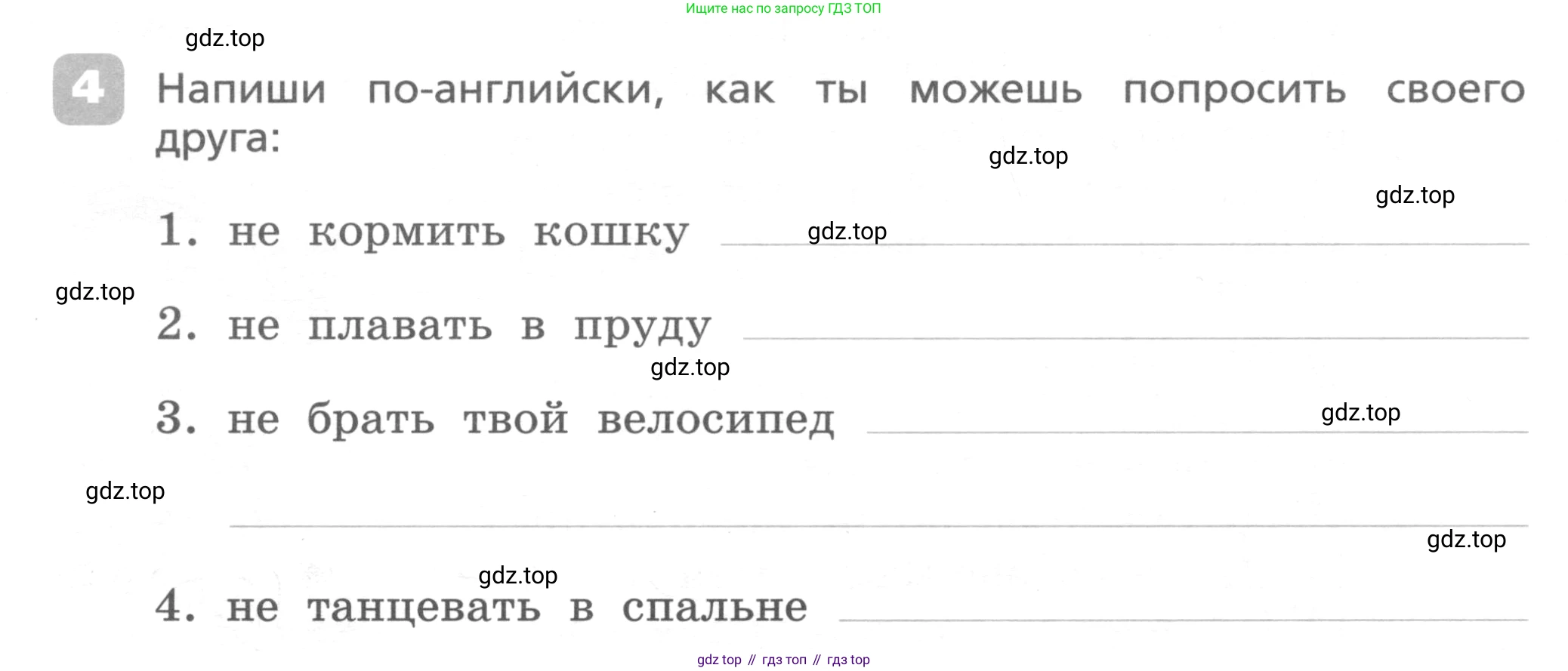Click the answer line after 'не брать твой велосипед'
The width and height of the screenshot is (1568, 671).
1197,432
